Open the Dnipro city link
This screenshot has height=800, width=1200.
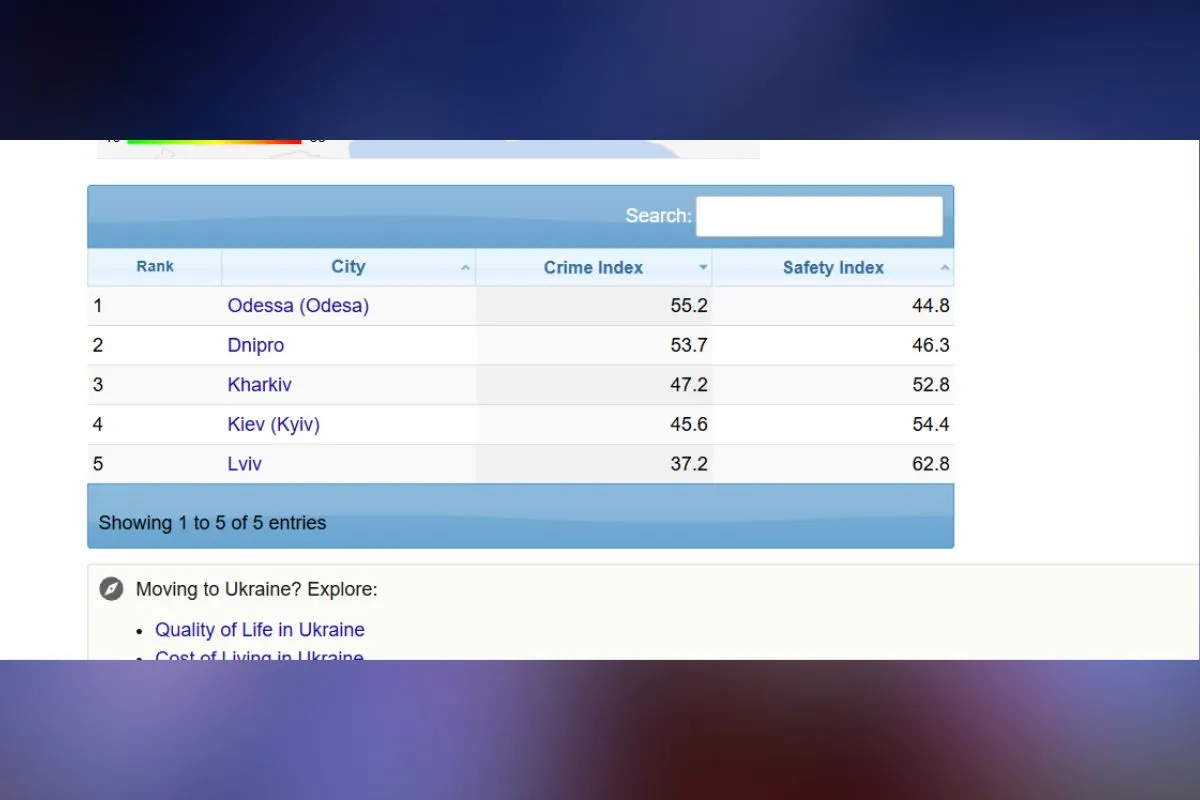(256, 345)
